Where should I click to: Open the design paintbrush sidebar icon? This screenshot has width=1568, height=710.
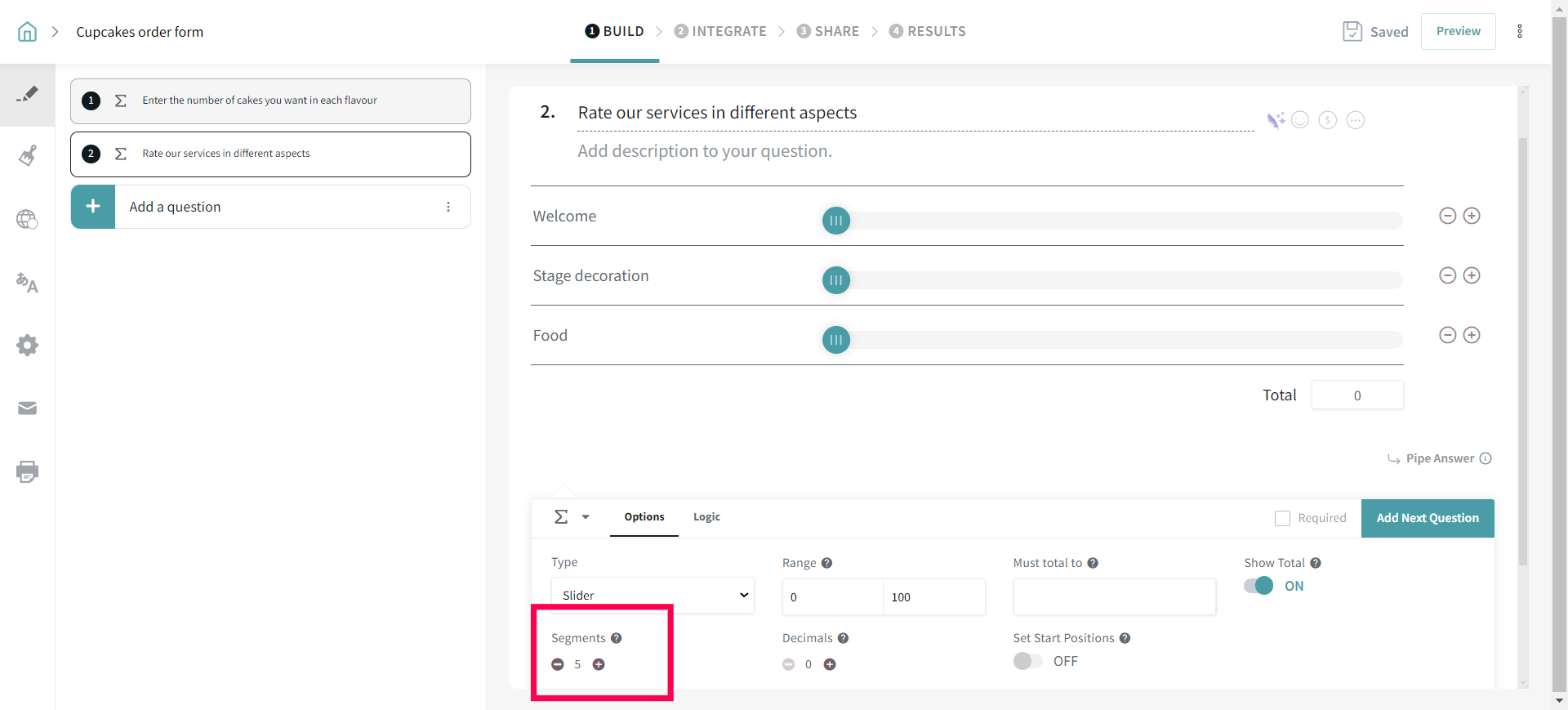point(27,156)
